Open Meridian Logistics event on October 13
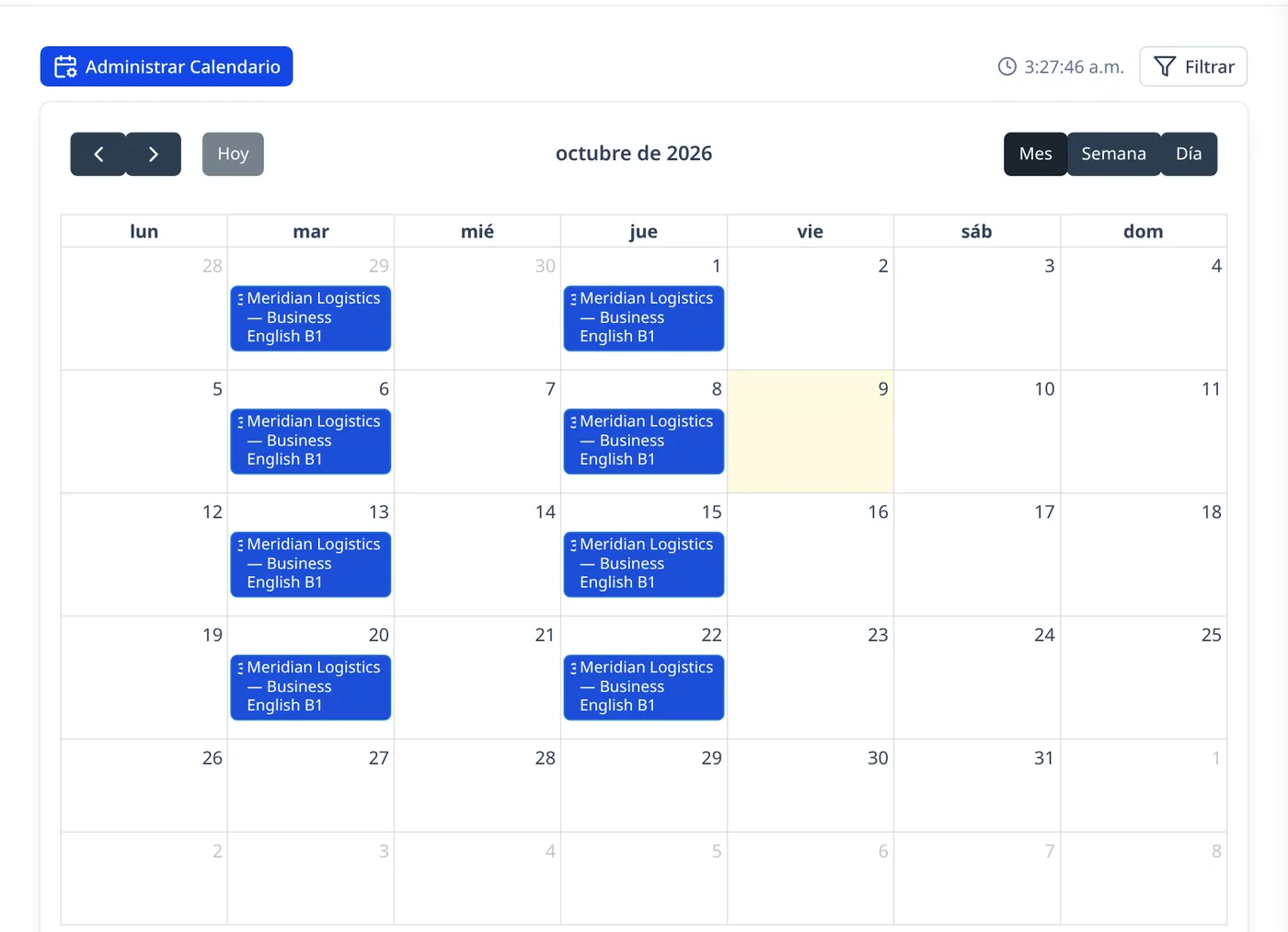1288x932 pixels. click(311, 565)
